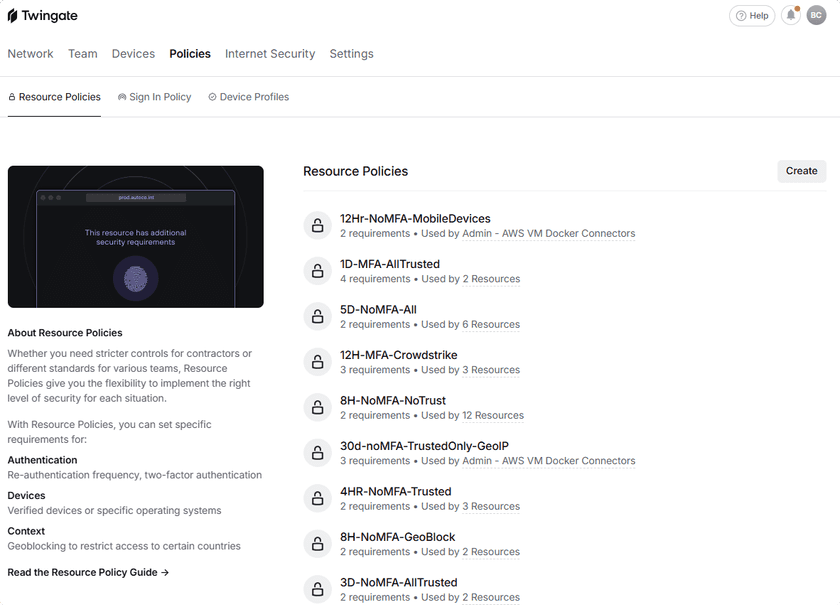Click lock icon for 1D-MFA-AllTrusted

[x=318, y=271]
